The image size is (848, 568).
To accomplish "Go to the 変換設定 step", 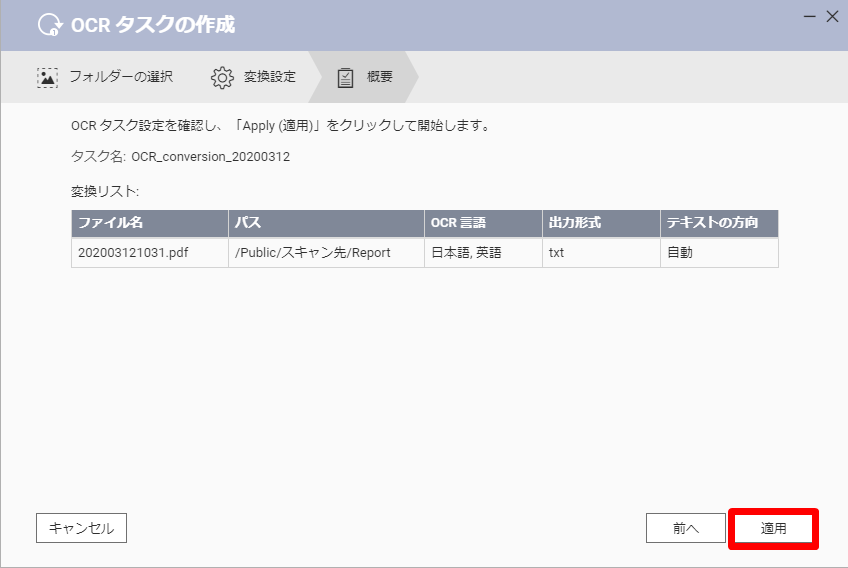I will [253, 77].
